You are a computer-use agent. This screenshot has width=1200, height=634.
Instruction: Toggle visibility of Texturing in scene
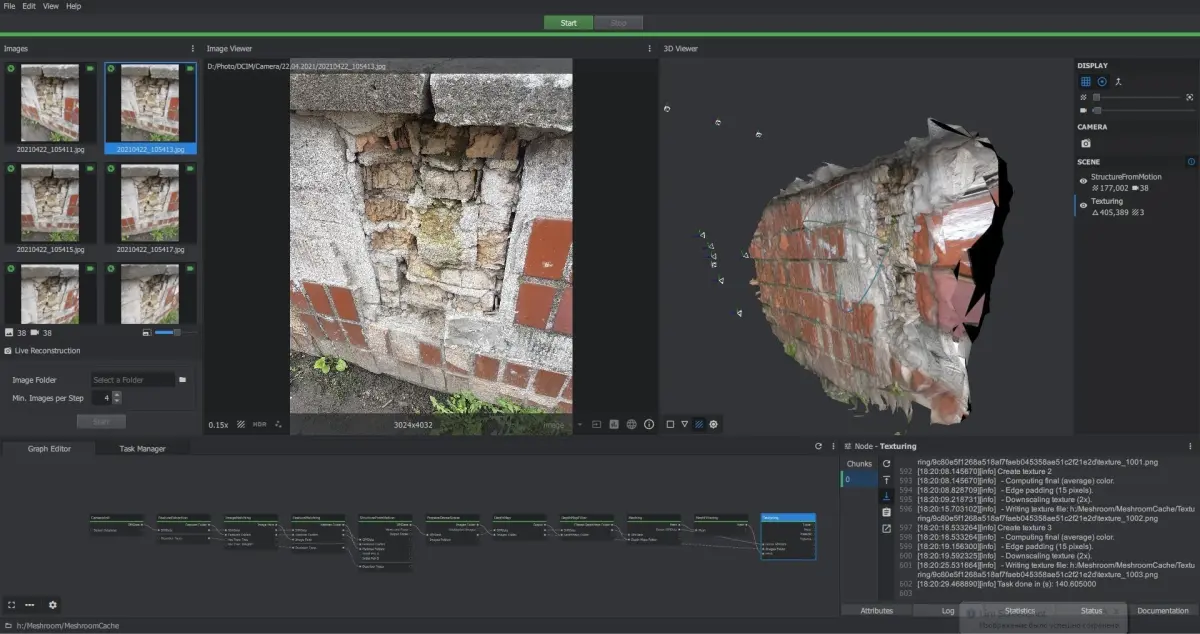[x=1083, y=206]
